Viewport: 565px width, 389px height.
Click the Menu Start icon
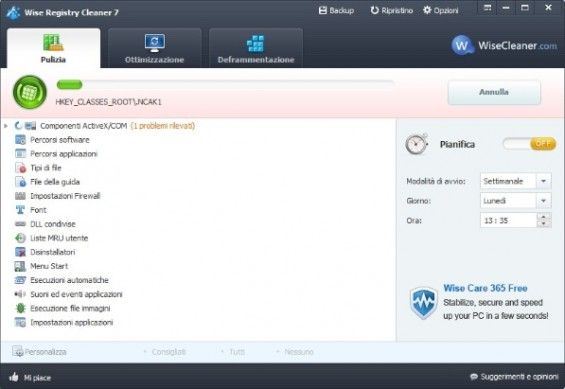20,266
